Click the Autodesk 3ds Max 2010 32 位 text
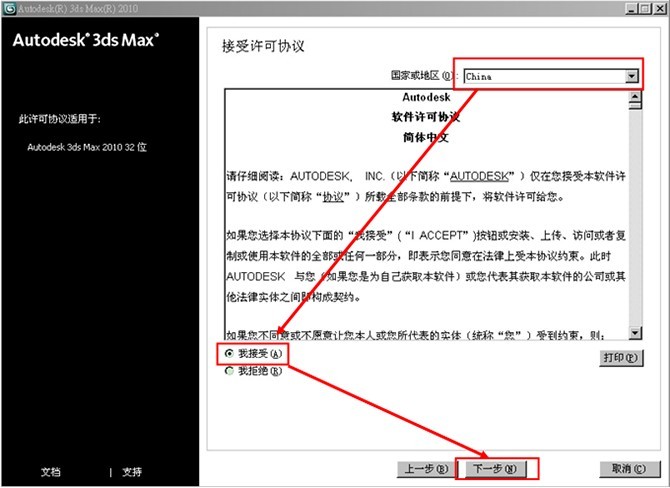This screenshot has height=488, width=670. [87, 147]
